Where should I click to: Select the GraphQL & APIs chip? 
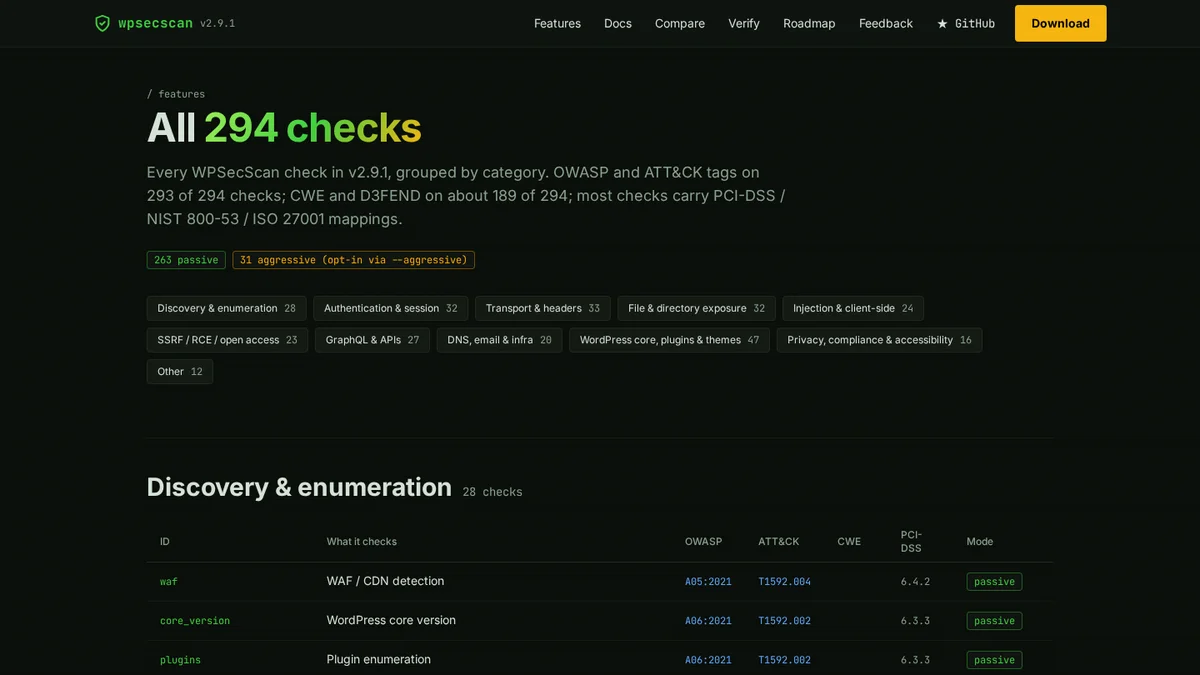(x=372, y=340)
